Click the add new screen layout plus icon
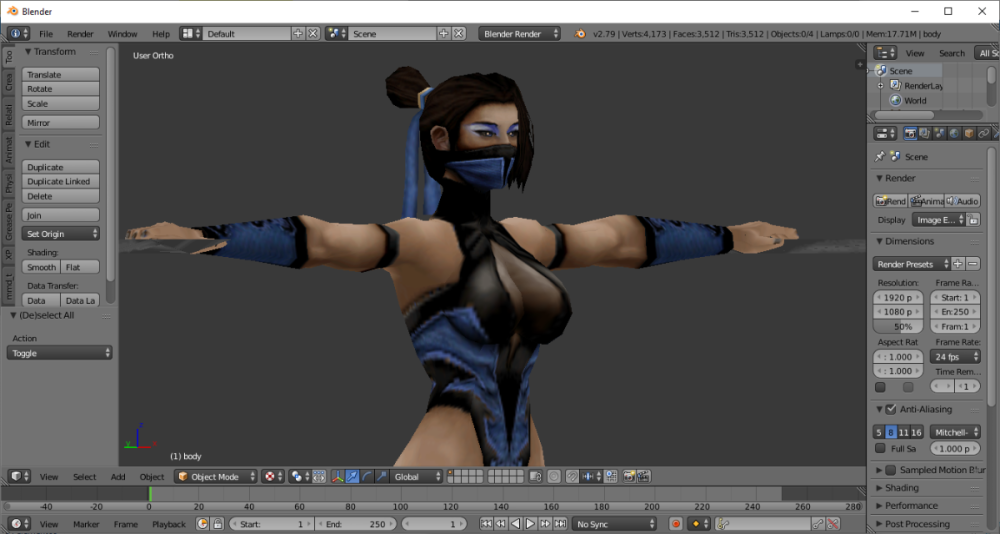Screen dimensions: 1000x534 pos(298,33)
